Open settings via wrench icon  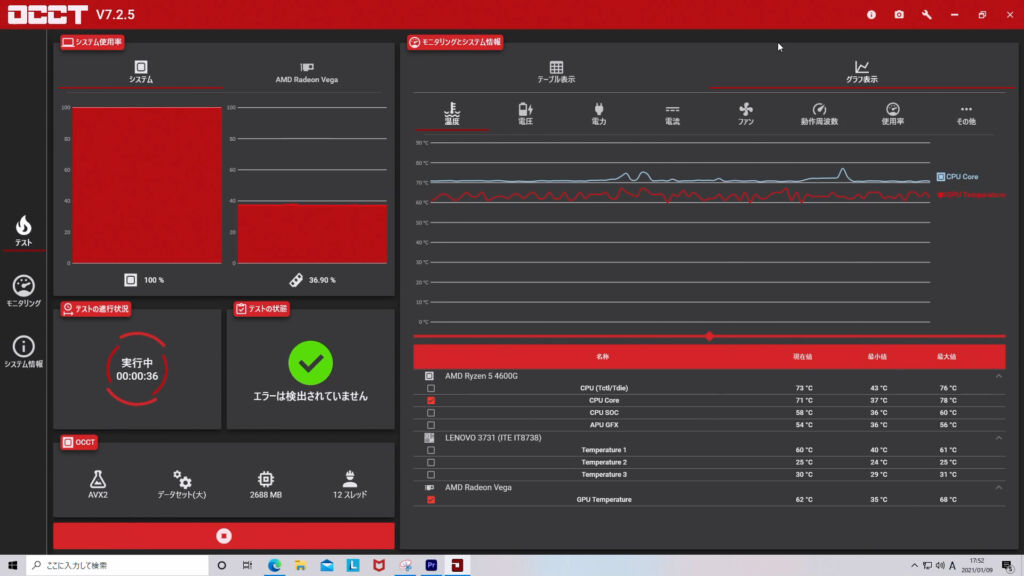[x=927, y=14]
